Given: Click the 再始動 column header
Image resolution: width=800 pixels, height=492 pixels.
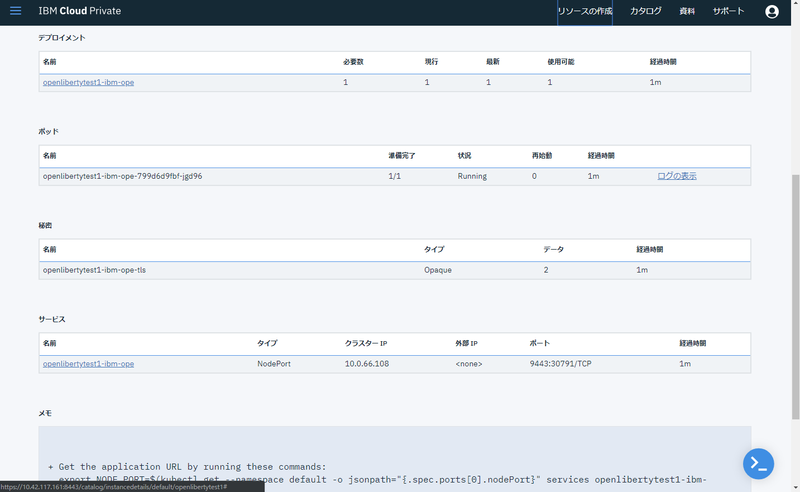Looking at the screenshot, I should click(542, 156).
